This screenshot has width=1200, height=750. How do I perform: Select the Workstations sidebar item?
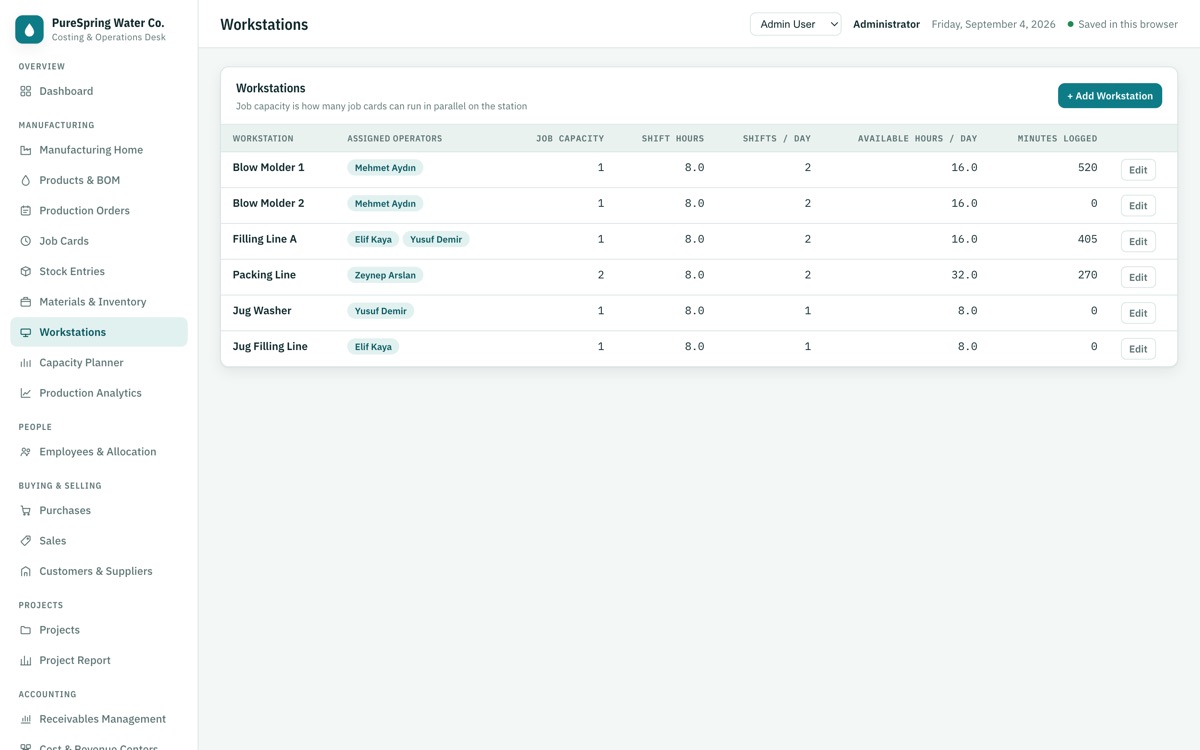click(99, 332)
